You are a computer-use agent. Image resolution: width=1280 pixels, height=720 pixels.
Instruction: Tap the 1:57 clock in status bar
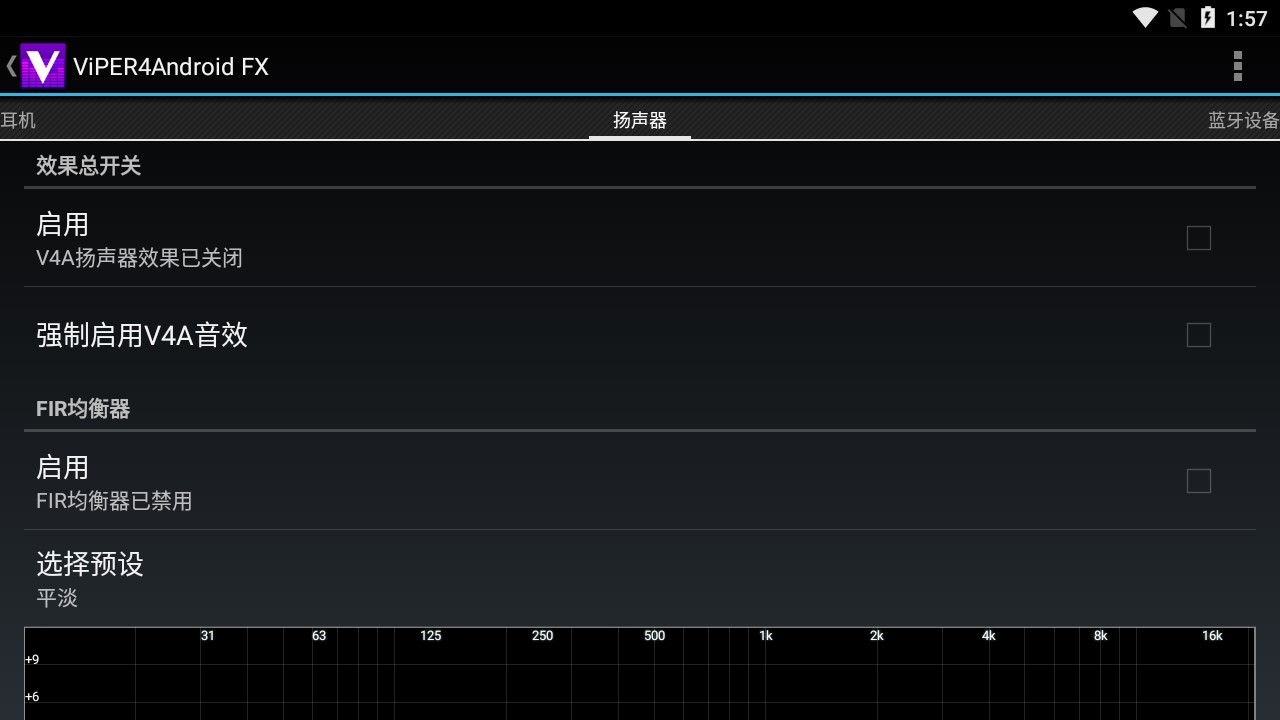(x=1247, y=18)
